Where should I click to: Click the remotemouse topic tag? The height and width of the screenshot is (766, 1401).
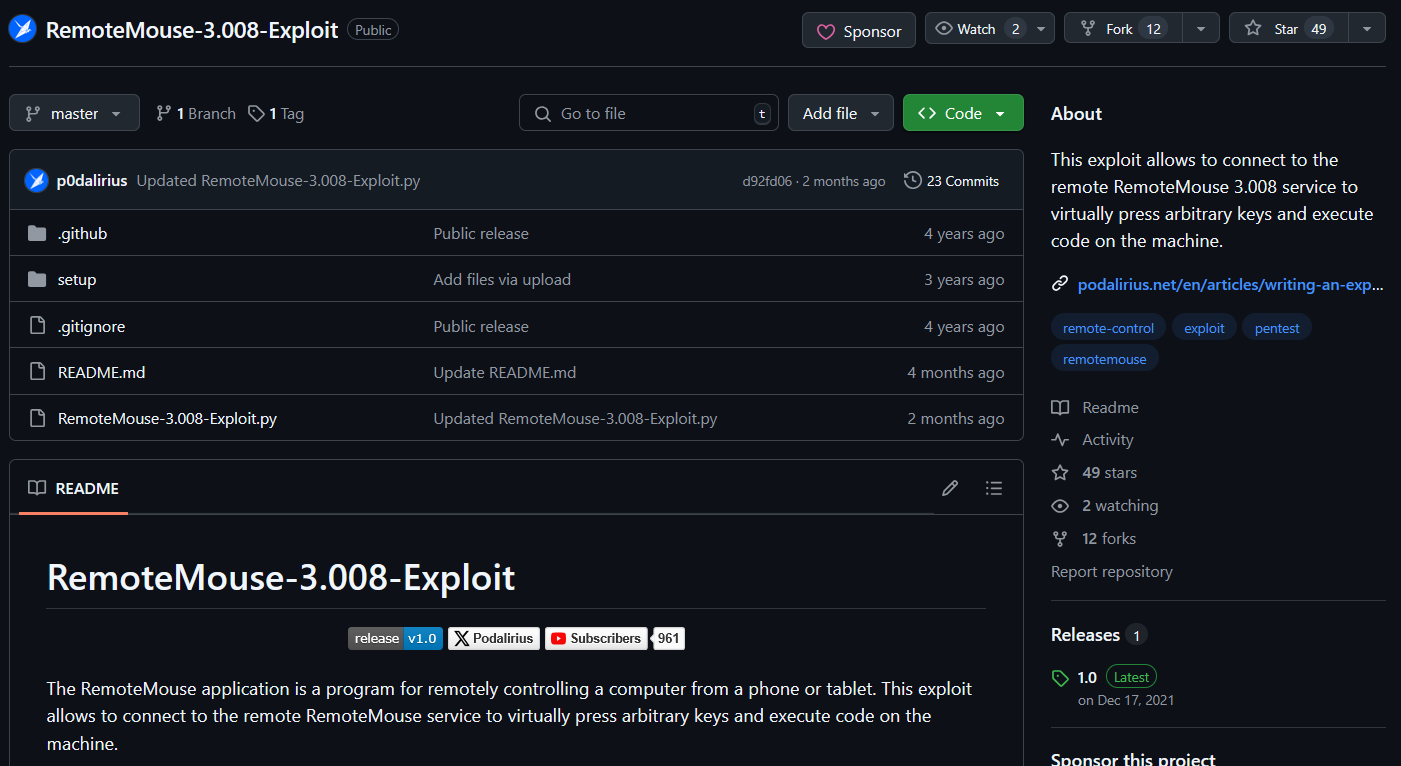coord(1105,358)
